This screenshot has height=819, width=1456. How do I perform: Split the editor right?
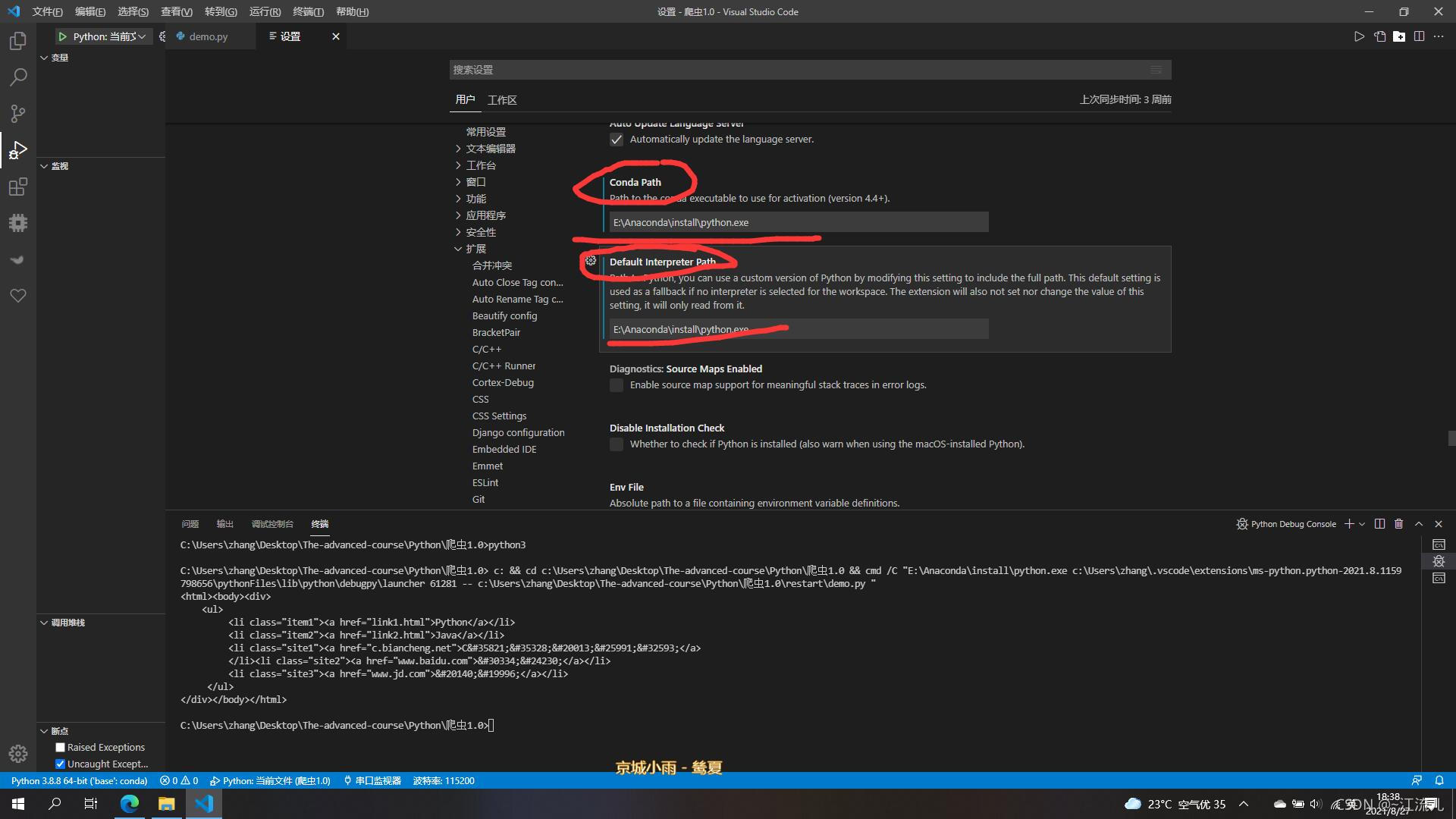point(1419,36)
